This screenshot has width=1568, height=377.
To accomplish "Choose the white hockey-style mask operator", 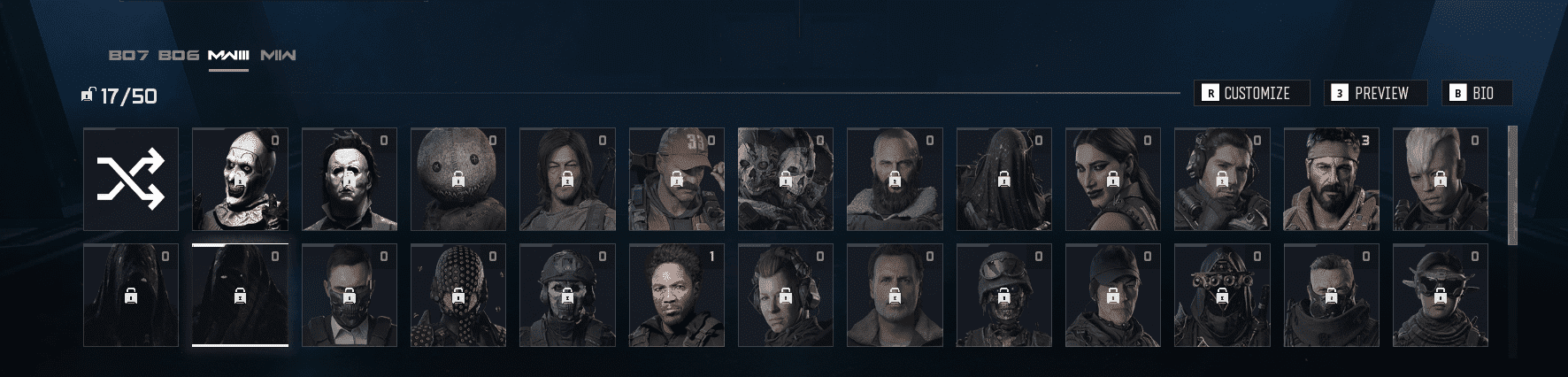I will (x=350, y=179).
